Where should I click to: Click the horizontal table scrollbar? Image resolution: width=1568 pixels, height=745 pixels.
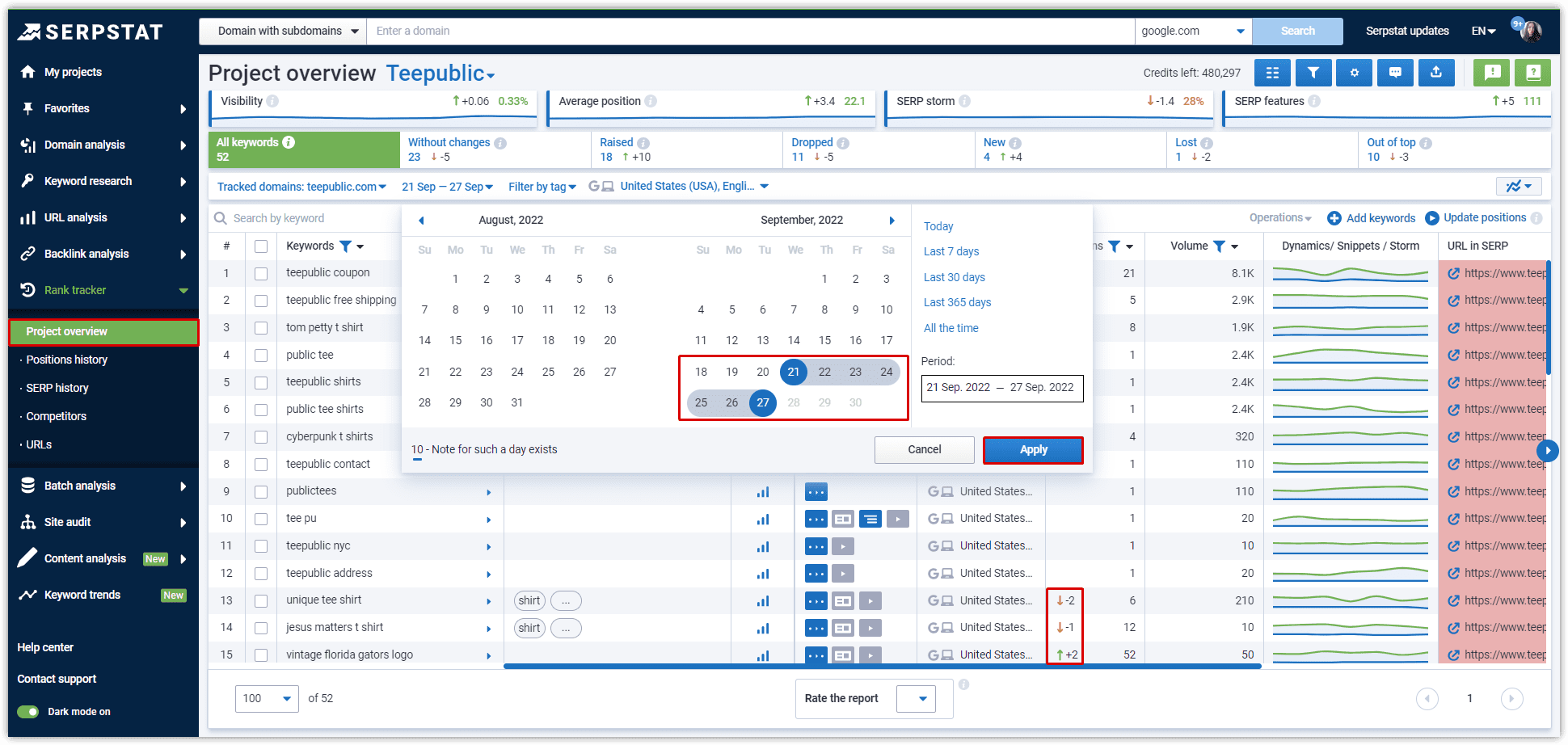tap(882, 667)
